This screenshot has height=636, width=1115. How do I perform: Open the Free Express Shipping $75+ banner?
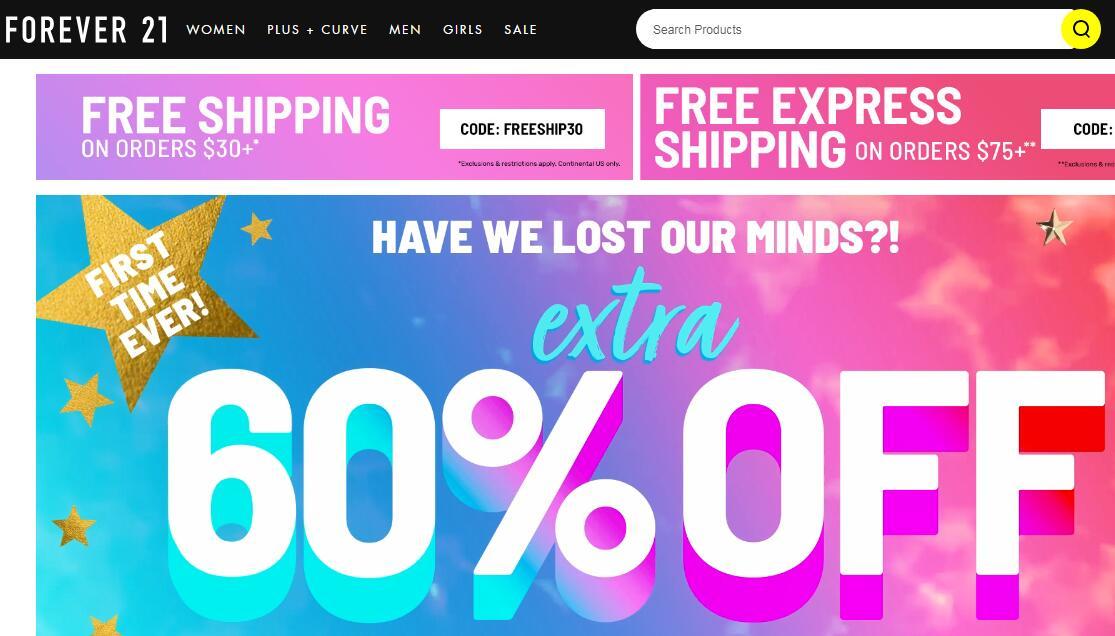click(x=877, y=127)
